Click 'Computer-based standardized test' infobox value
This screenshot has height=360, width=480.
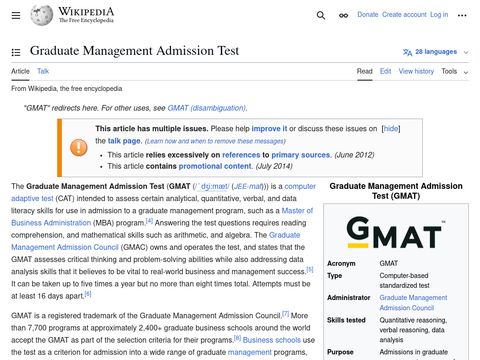click(404, 280)
